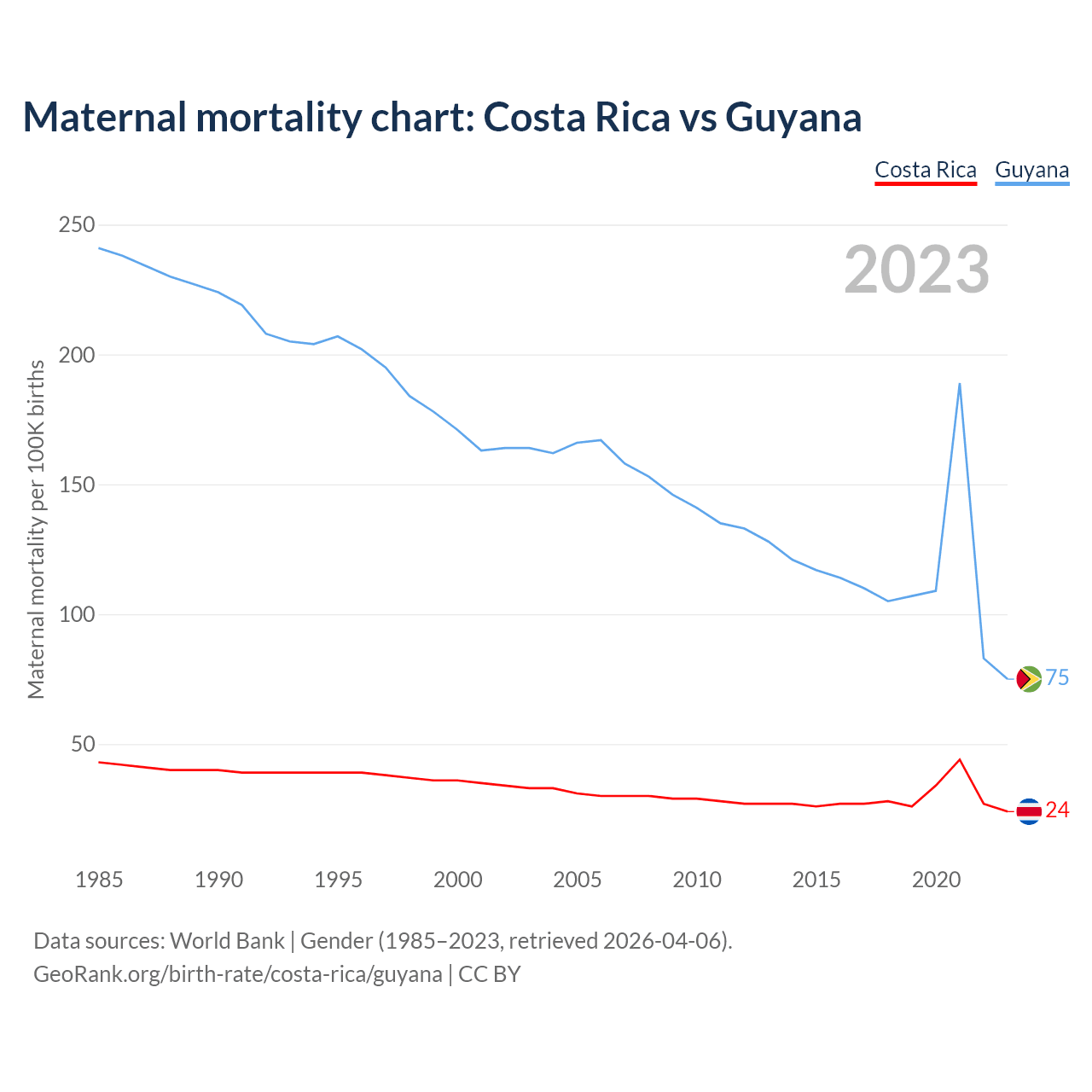Image resolution: width=1092 pixels, height=1092 pixels.
Task: Click the red underline beneath Costa Rica
Action: 926,183
